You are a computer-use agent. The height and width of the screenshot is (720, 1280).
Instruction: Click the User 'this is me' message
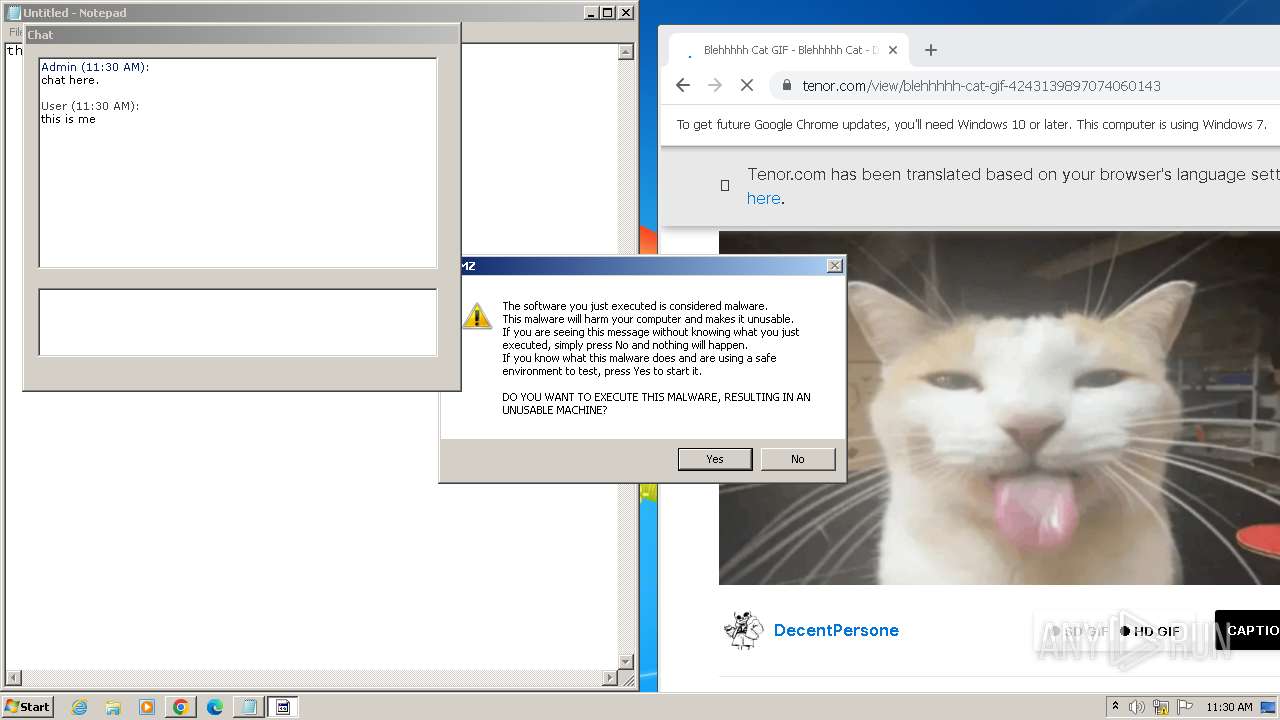tap(68, 119)
